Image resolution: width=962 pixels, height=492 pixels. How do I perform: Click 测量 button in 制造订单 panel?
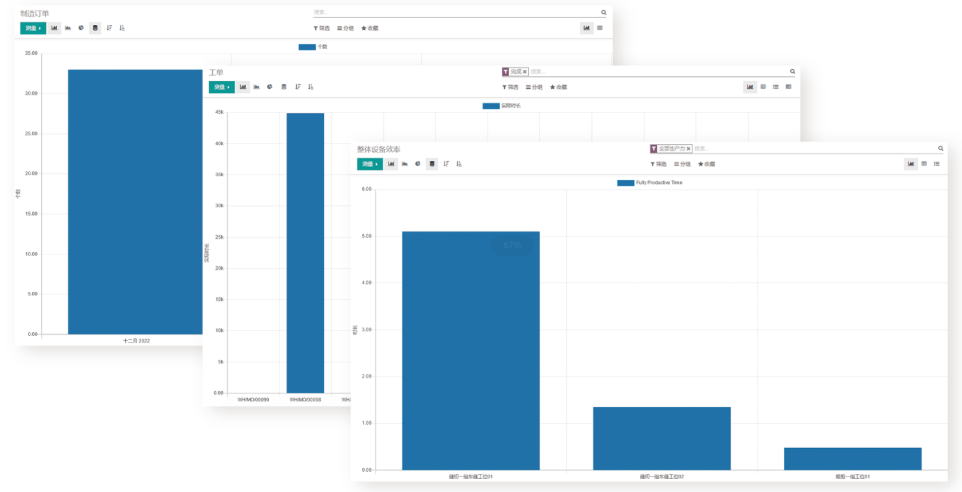33,28
